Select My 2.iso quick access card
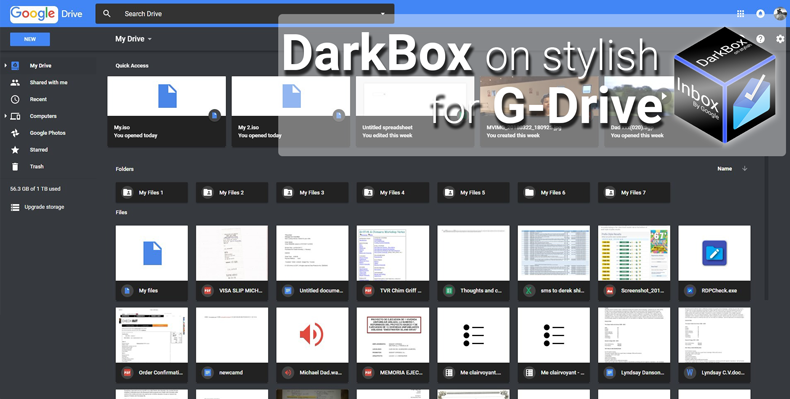The image size is (790, 399). click(x=291, y=112)
